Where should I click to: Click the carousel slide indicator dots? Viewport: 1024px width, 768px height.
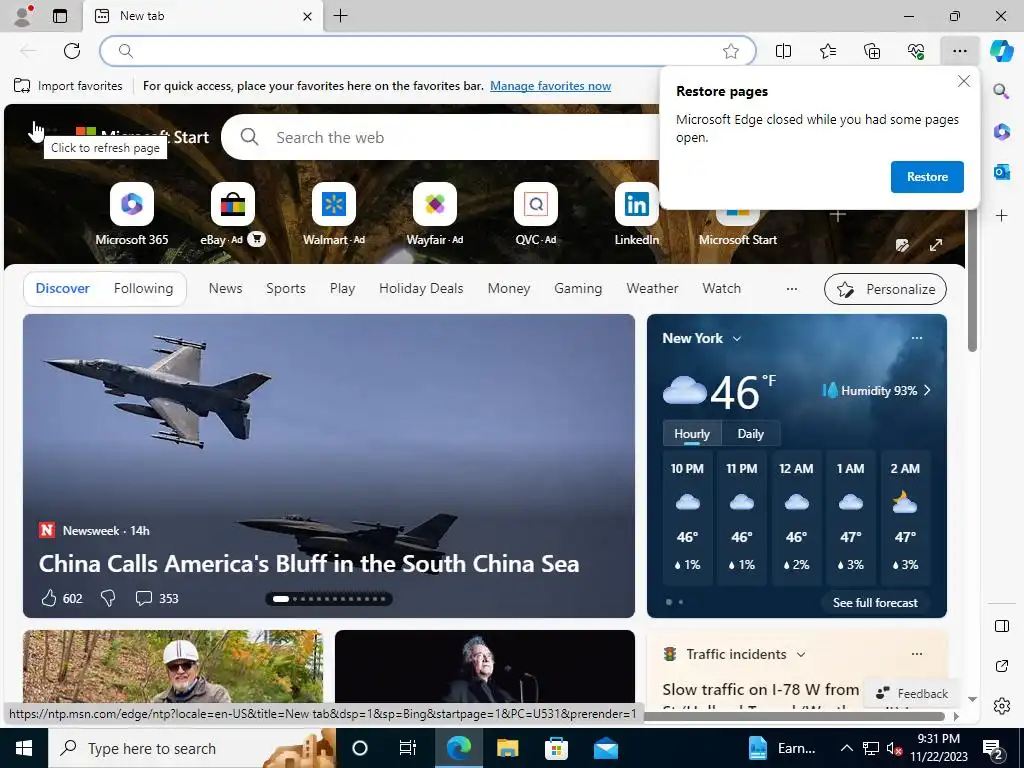point(329,598)
